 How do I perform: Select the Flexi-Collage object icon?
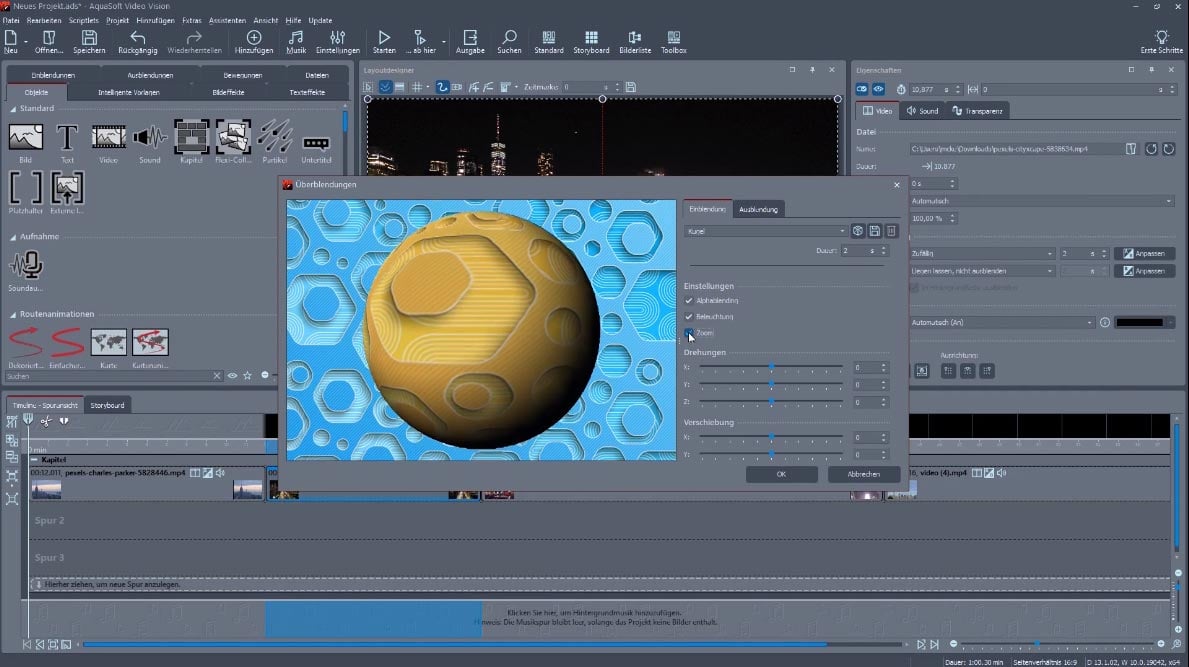tap(233, 137)
